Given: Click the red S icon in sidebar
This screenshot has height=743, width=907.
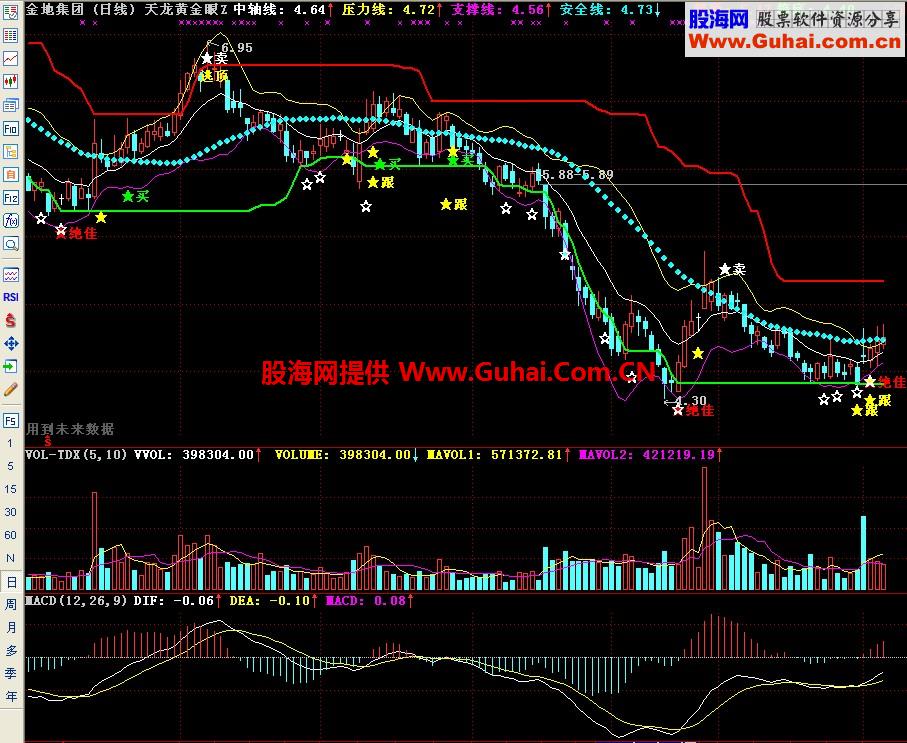Looking at the screenshot, I should click(x=10, y=321).
